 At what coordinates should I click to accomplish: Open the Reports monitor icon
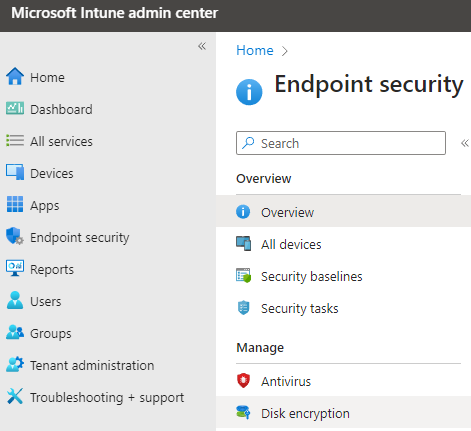tap(15, 268)
